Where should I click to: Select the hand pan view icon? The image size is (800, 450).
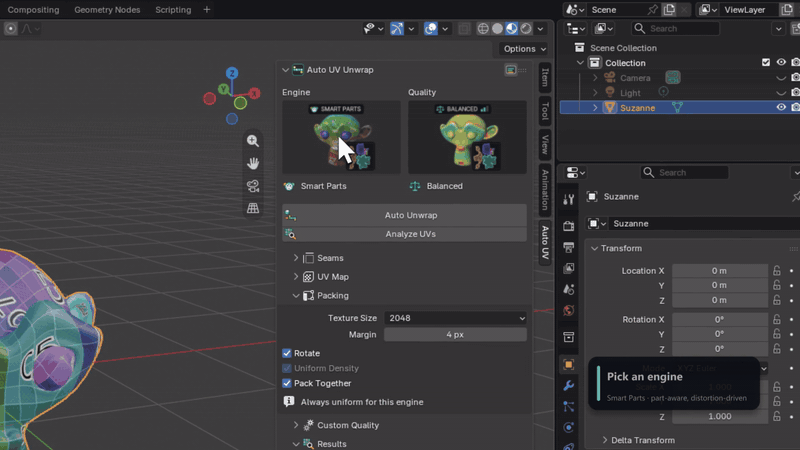click(253, 163)
